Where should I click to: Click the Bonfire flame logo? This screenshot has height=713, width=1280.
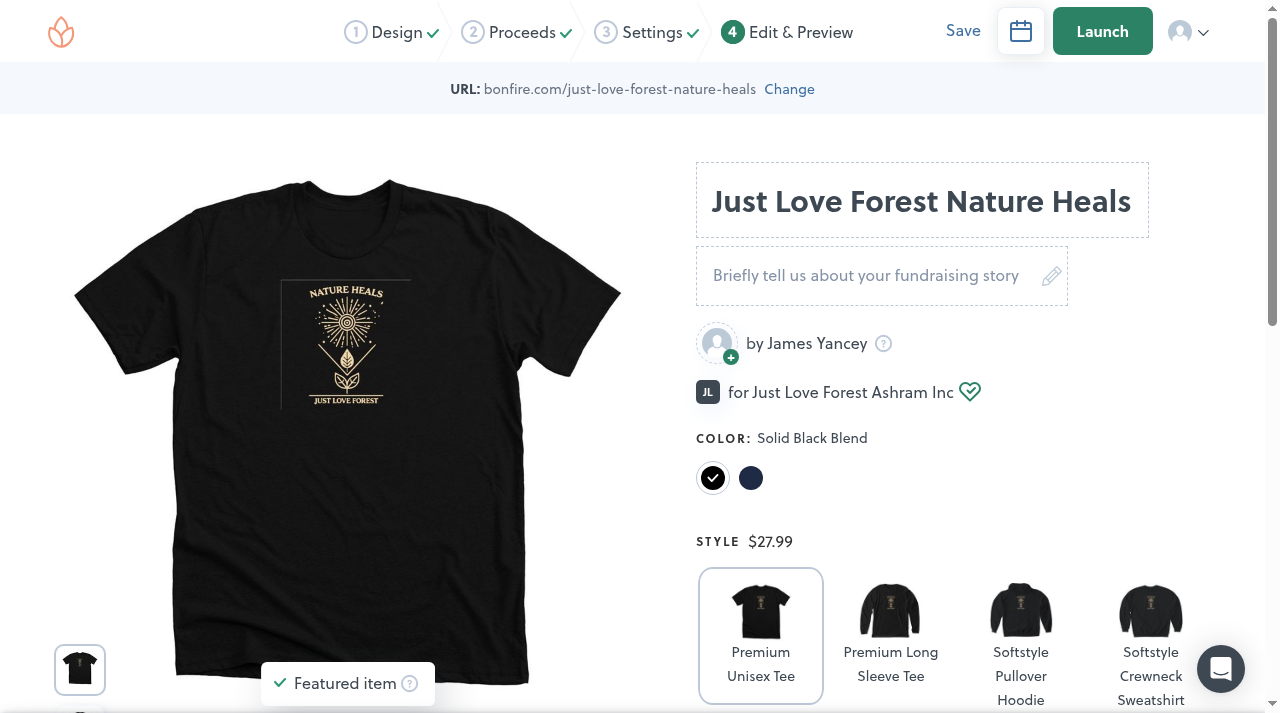61,32
